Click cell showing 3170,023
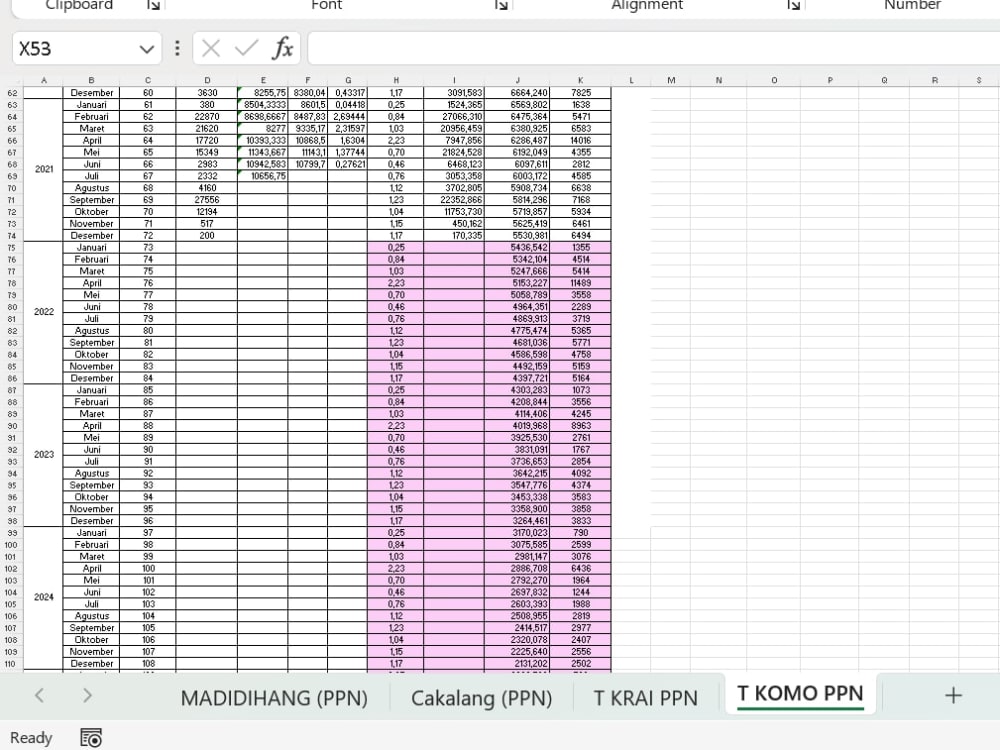The image size is (1000, 750). point(517,533)
